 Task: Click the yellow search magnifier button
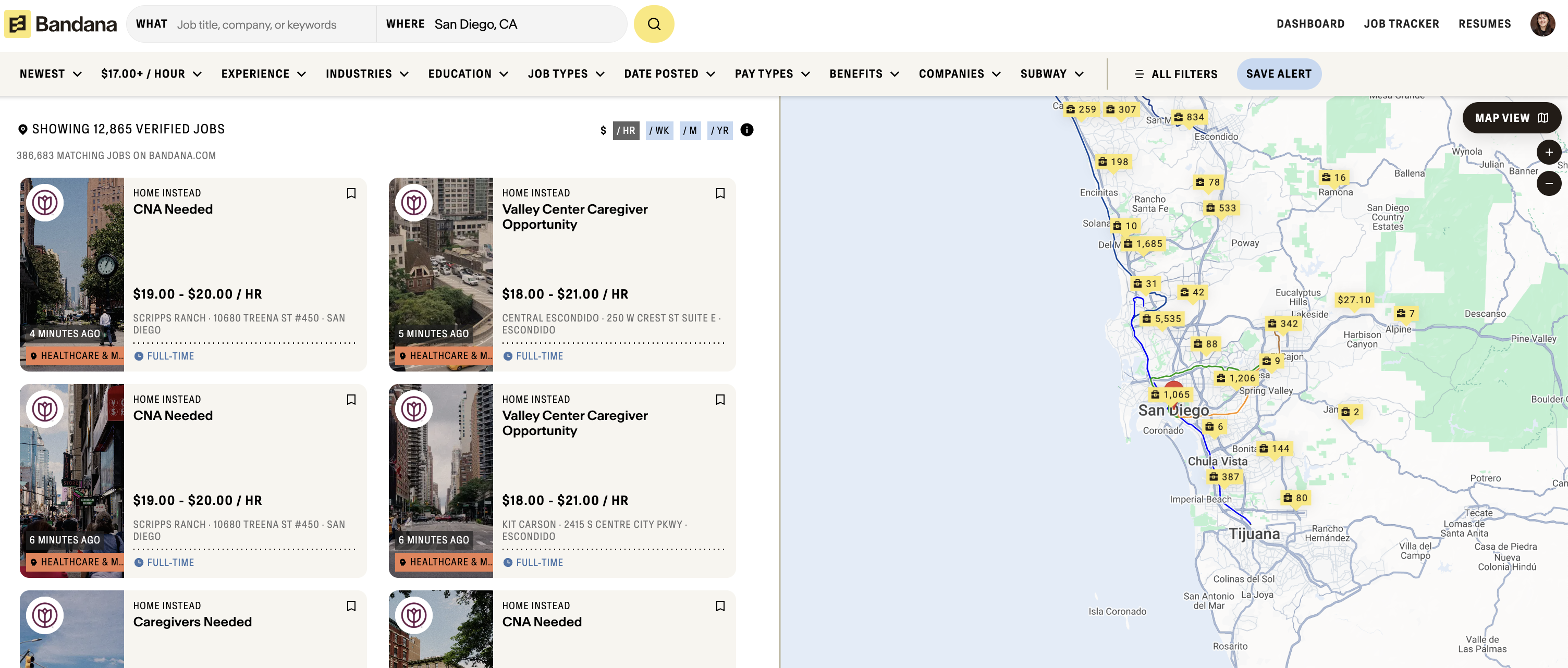tap(654, 24)
